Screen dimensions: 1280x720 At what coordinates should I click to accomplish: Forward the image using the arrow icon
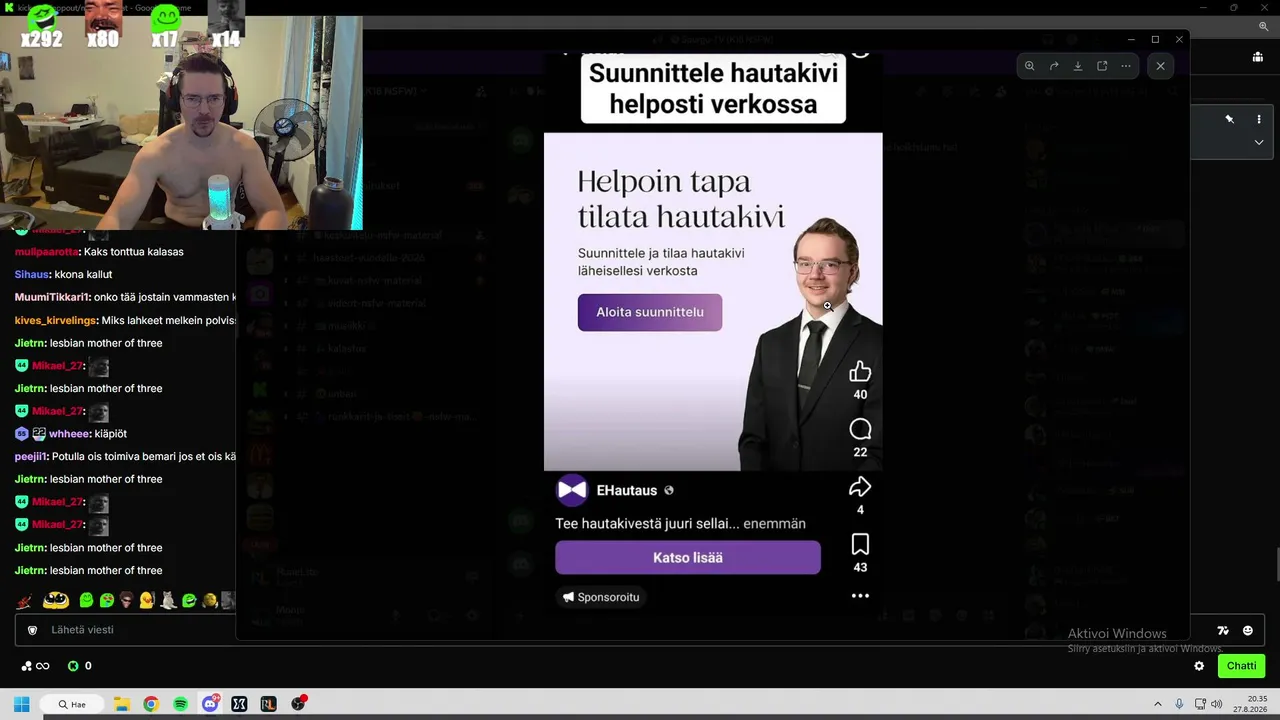1054,66
